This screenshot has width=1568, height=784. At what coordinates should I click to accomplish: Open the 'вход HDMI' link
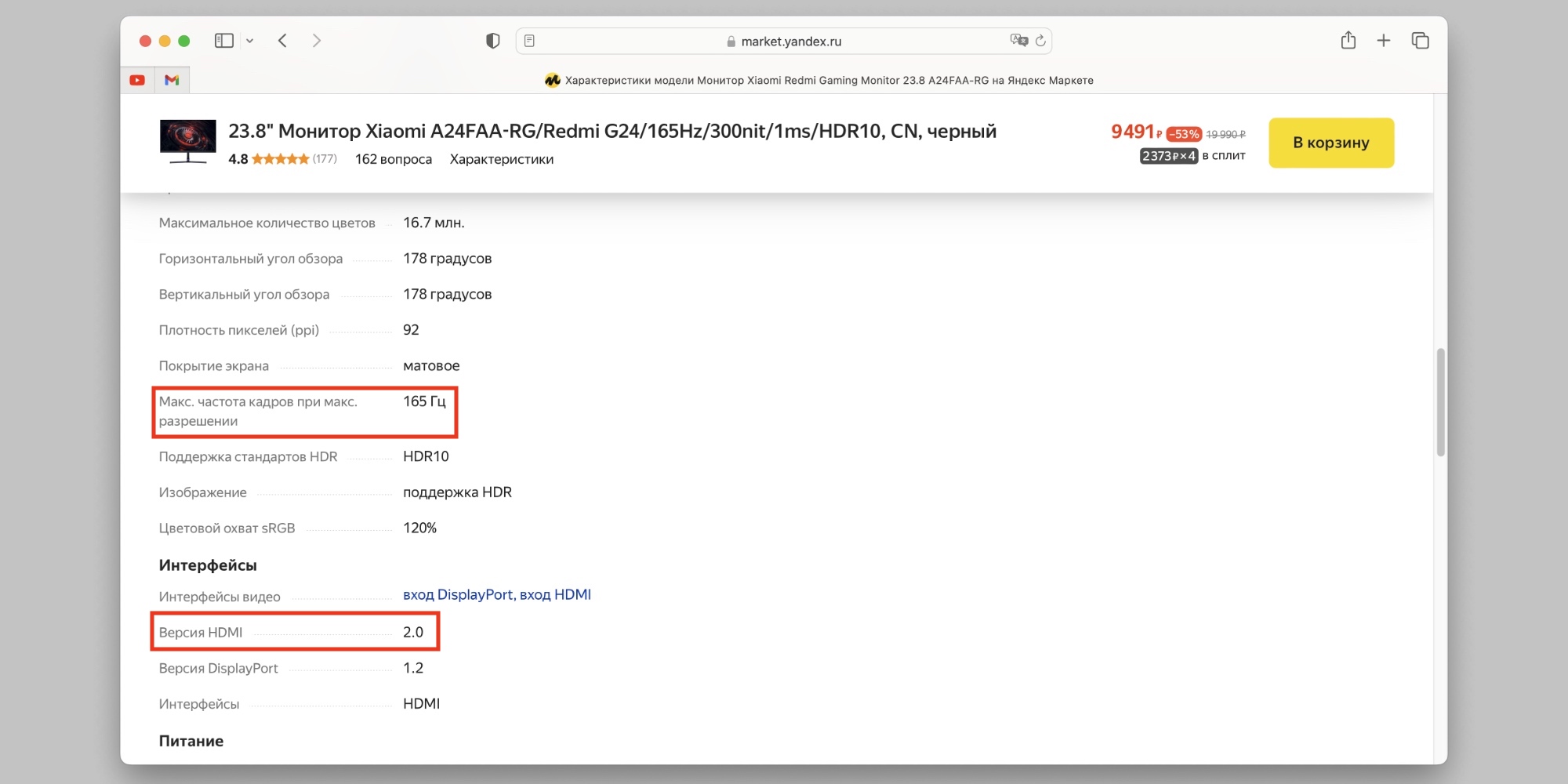pyautogui.click(x=556, y=595)
